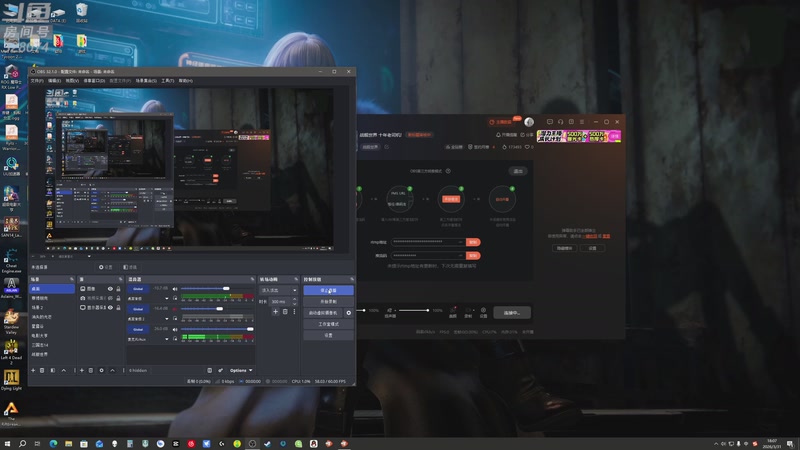Image resolution: width=800 pixels, height=450 pixels.
Task: Open scene filters icon in Scenes panel footer
Action: (53, 370)
